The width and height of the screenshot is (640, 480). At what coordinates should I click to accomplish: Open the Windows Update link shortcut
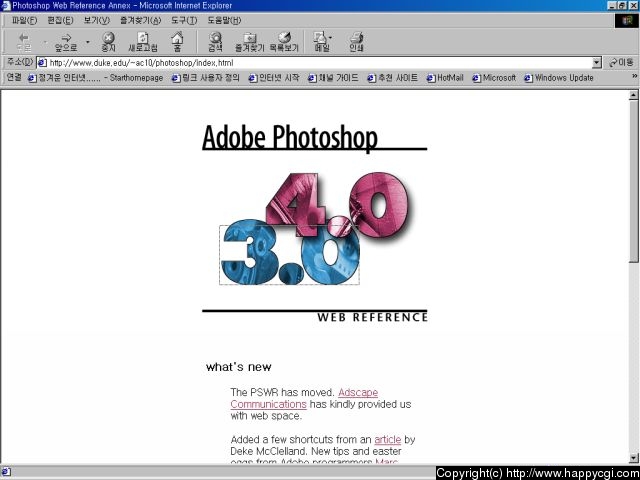559,78
